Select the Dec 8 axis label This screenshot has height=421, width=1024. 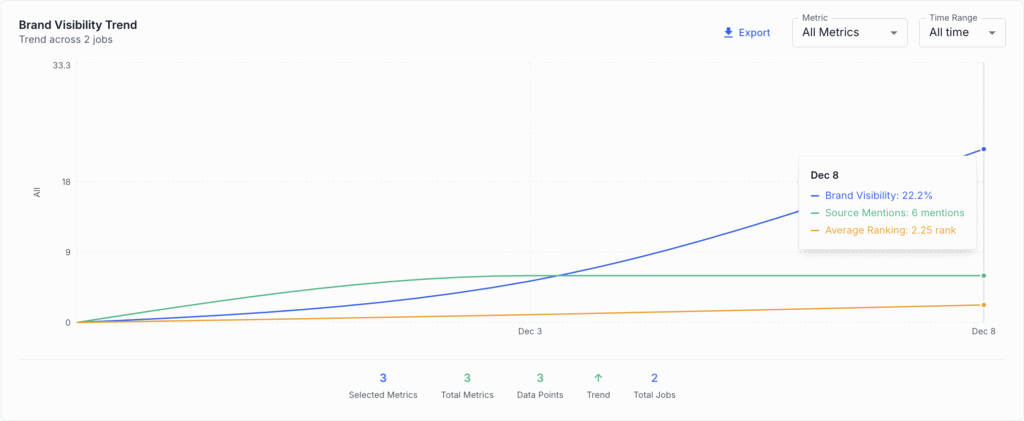[x=983, y=331]
